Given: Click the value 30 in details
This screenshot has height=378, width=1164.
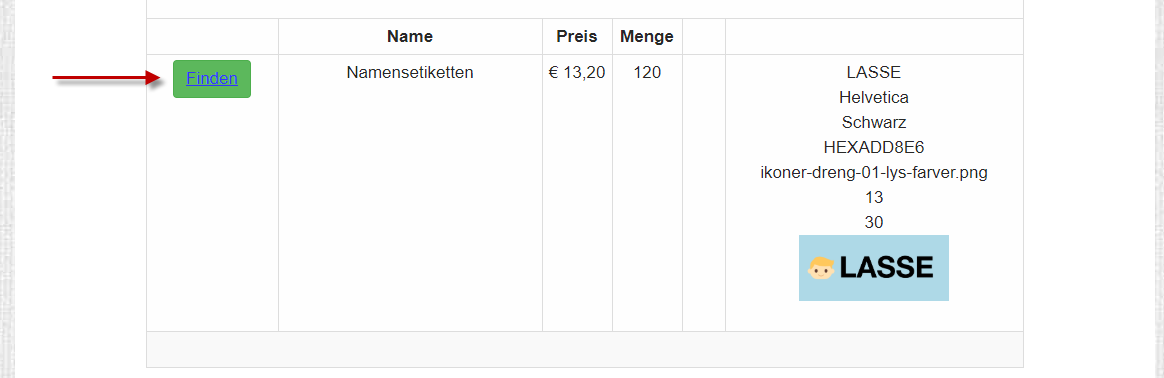Looking at the screenshot, I should tap(874, 222).
